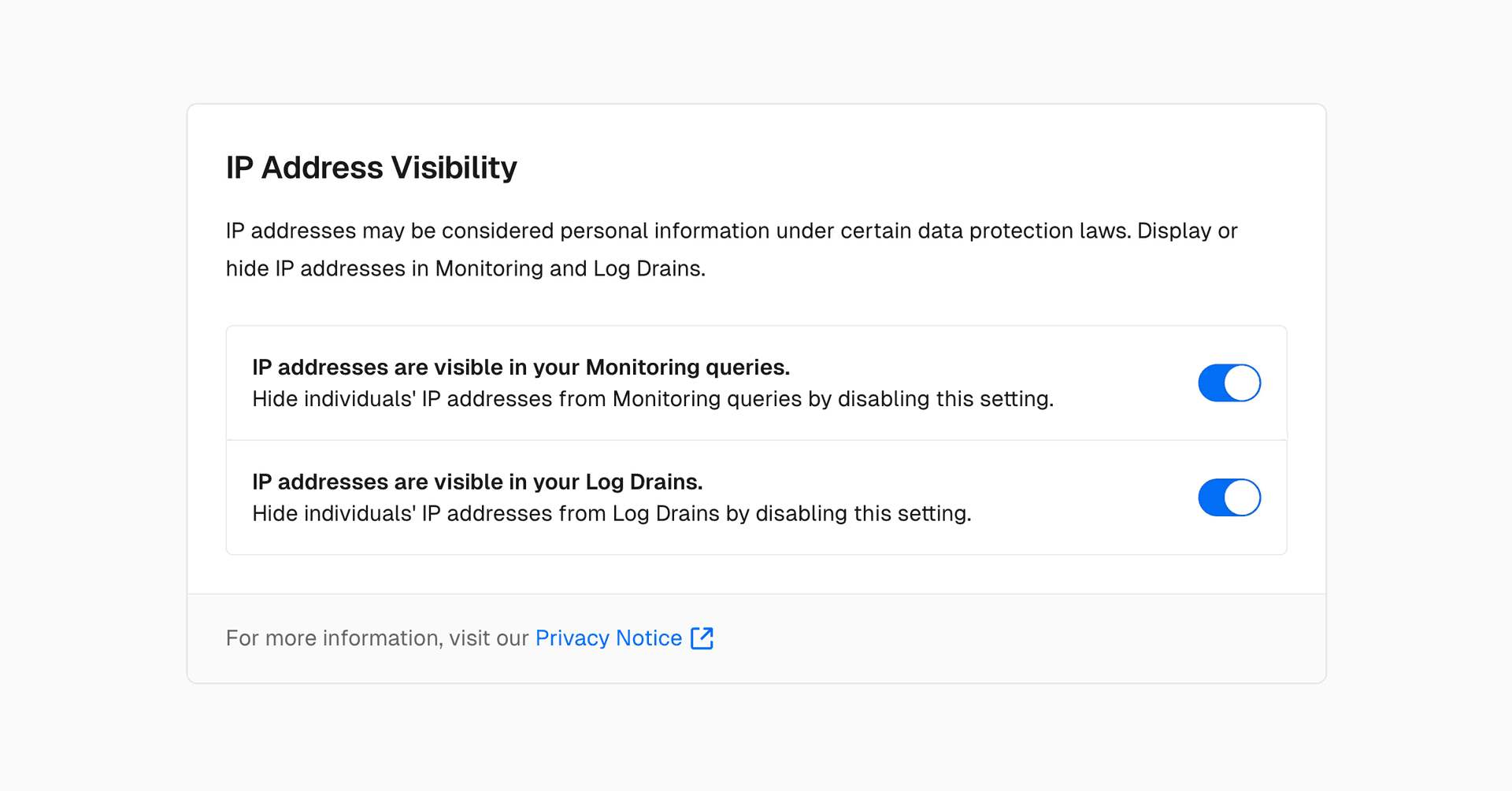Click external link icon beside Privacy Notice

(x=702, y=638)
